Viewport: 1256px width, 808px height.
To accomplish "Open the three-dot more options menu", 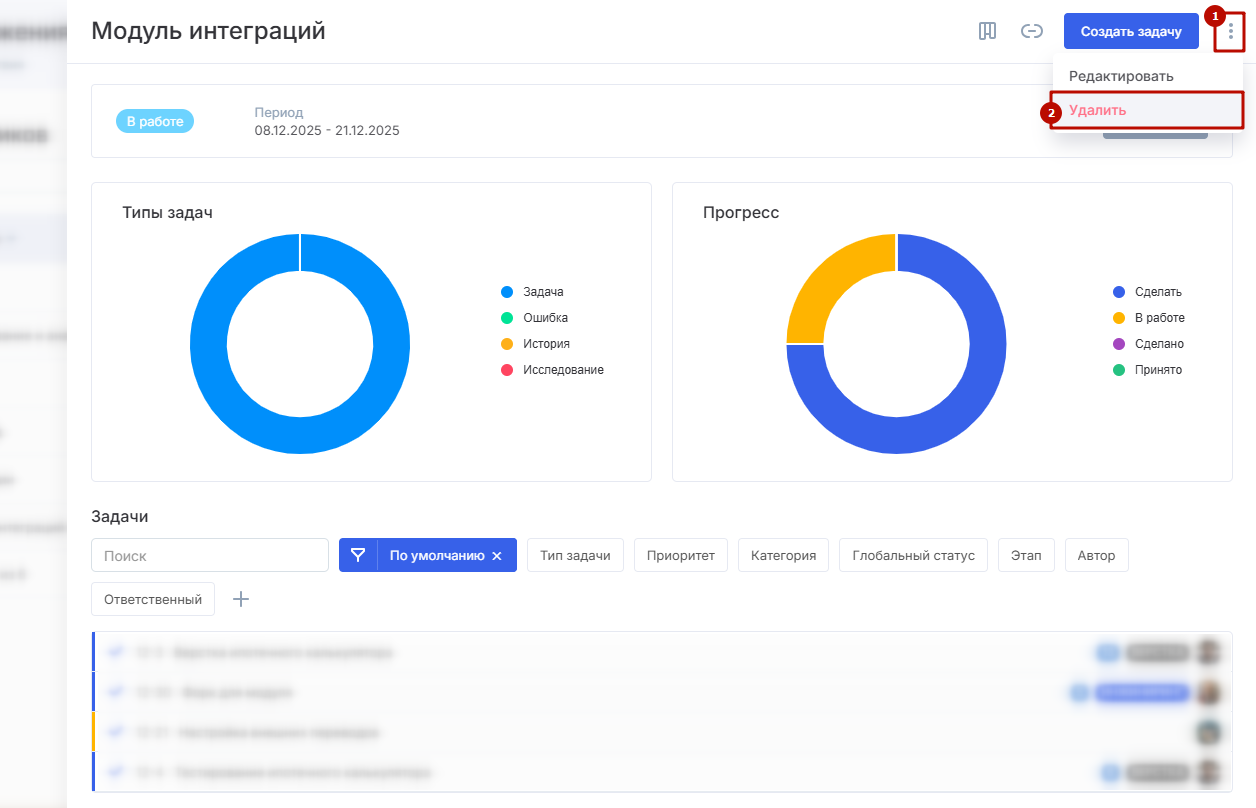I will click(x=1230, y=31).
